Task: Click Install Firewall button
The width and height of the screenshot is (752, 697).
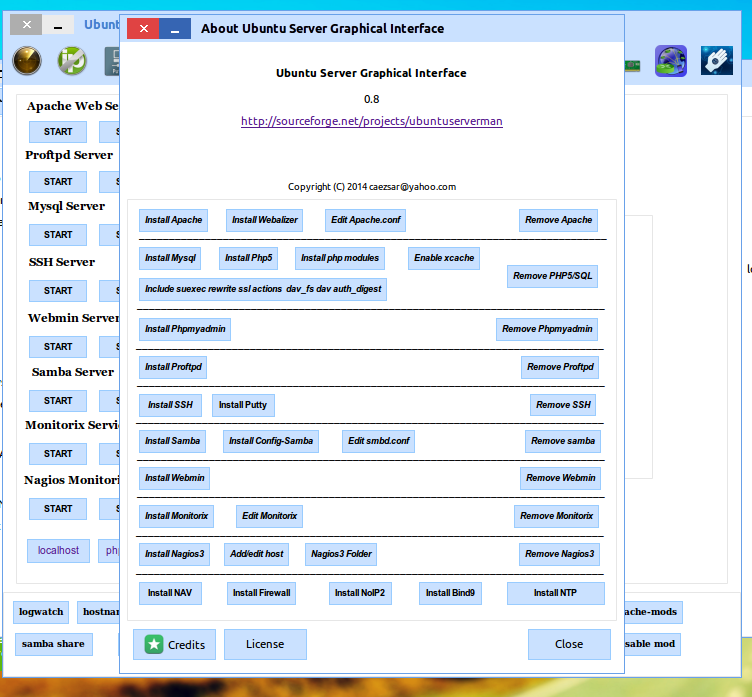Action: pyautogui.click(x=261, y=593)
